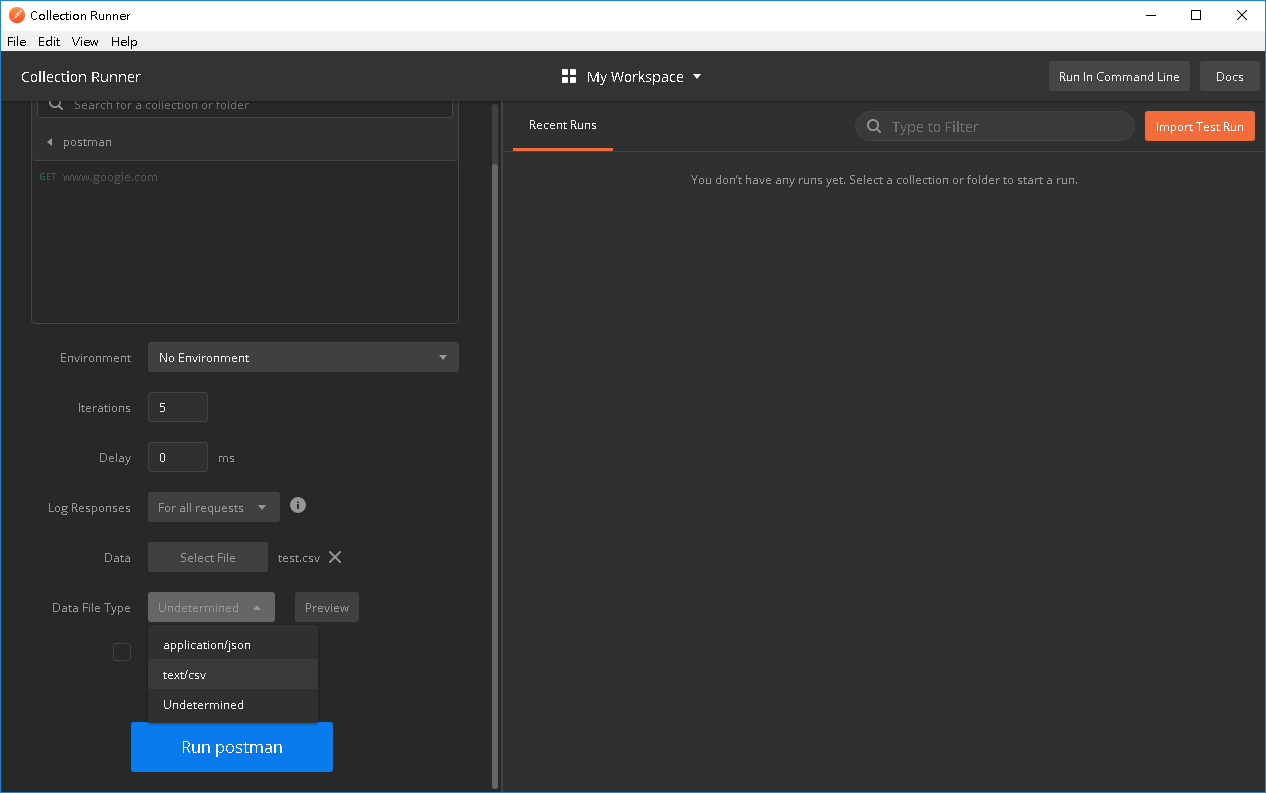Image resolution: width=1266 pixels, height=793 pixels.
Task: Open the Log Responses info icon
Action: point(298,505)
